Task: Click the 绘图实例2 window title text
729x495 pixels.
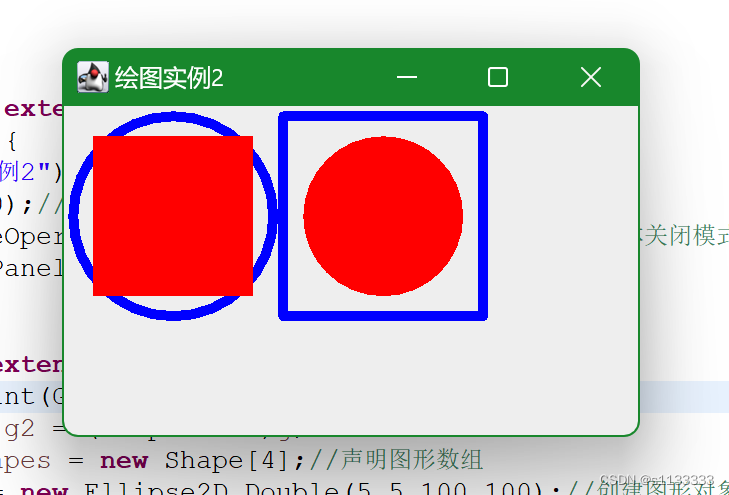Action: pos(169,78)
